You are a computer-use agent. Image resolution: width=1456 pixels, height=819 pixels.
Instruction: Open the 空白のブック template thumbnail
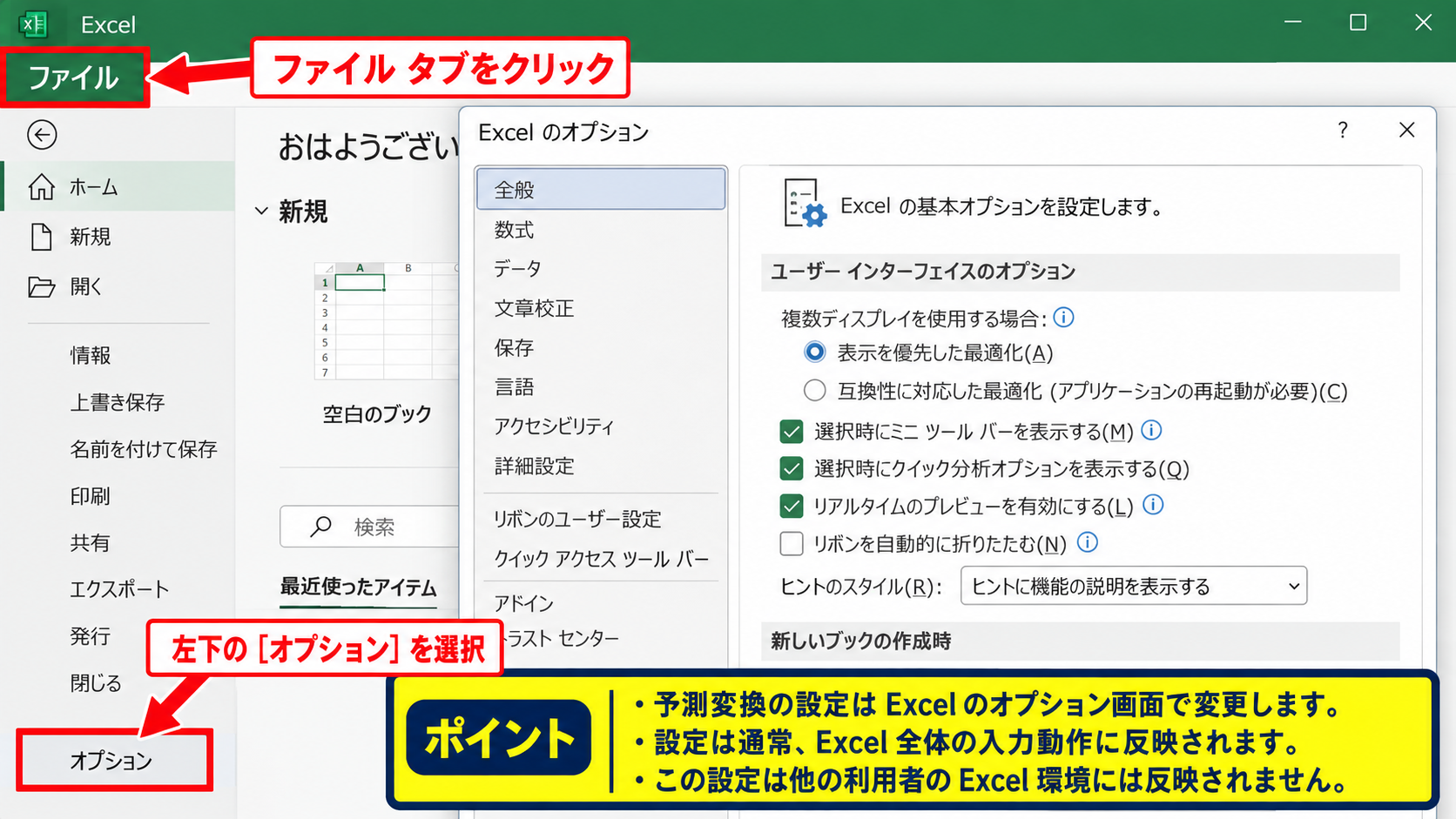(x=386, y=320)
